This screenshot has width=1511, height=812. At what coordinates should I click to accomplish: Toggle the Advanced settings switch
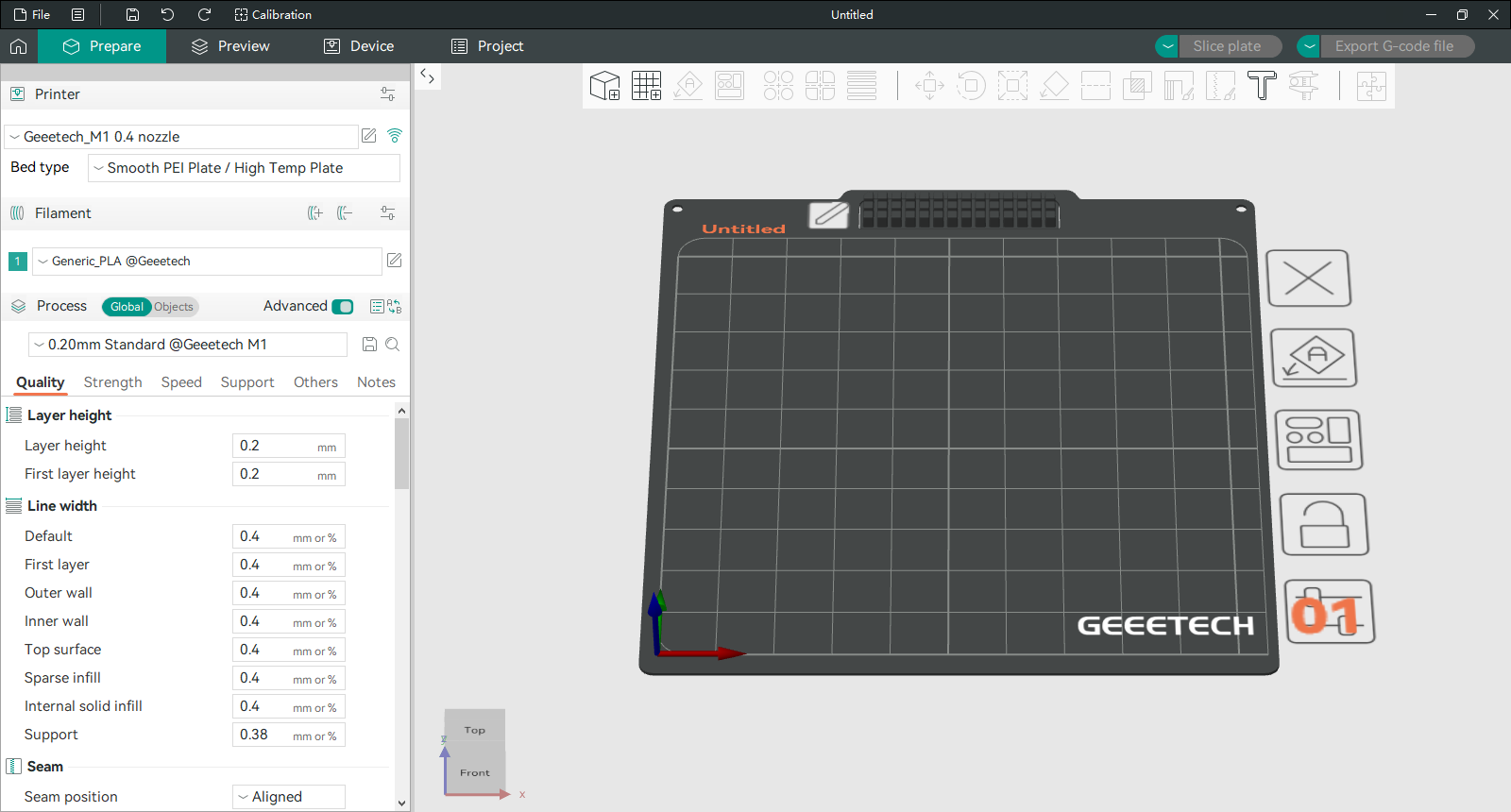pyautogui.click(x=343, y=307)
